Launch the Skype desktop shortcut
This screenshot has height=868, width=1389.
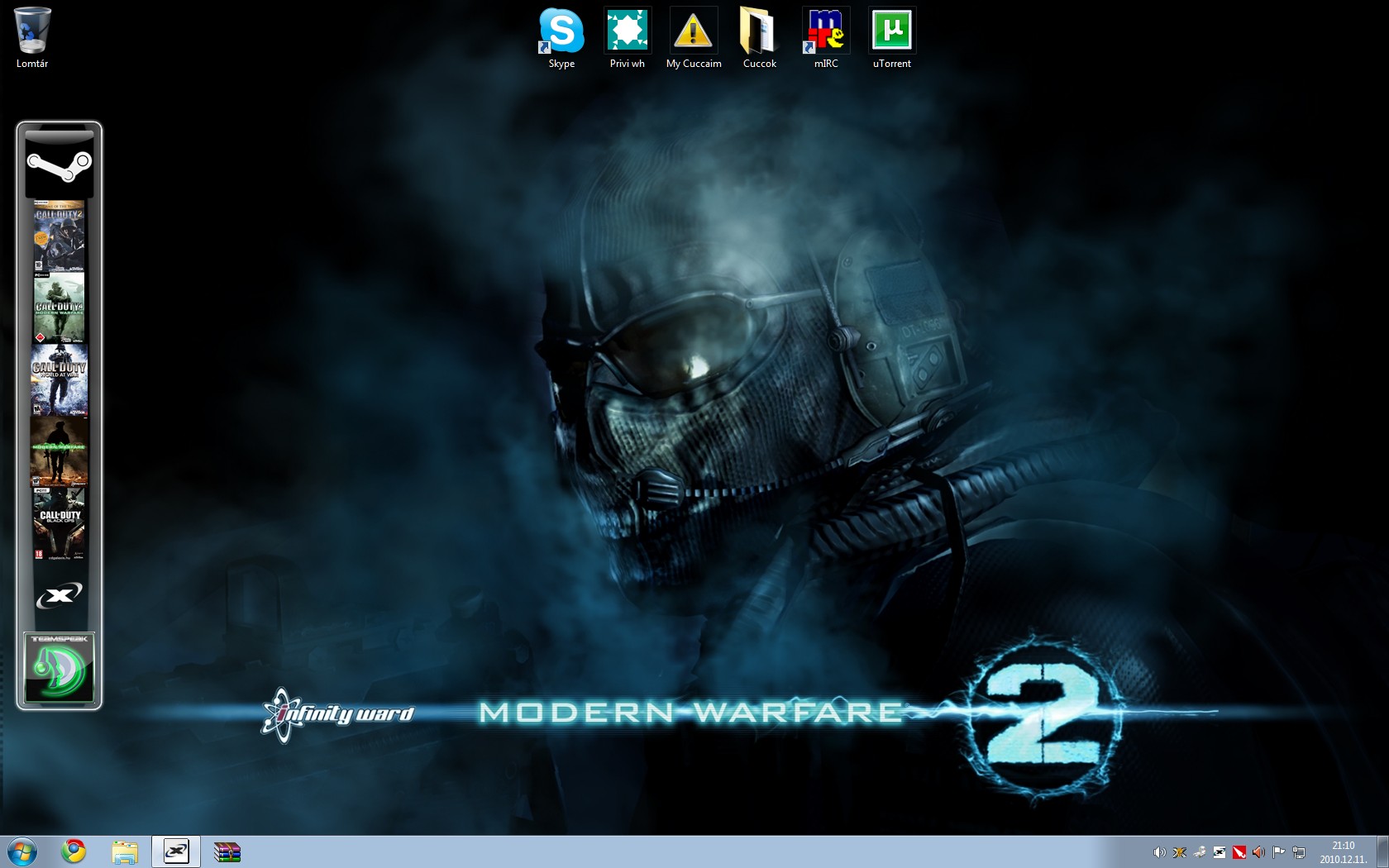pyautogui.click(x=561, y=38)
